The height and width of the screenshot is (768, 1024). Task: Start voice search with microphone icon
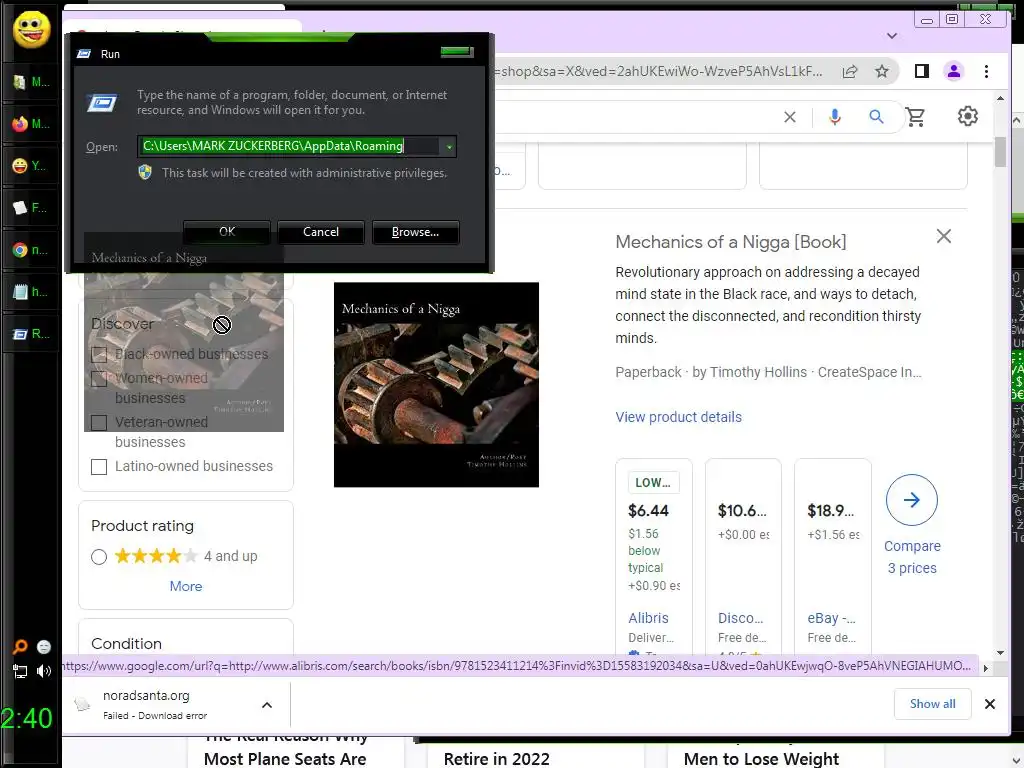[834, 117]
